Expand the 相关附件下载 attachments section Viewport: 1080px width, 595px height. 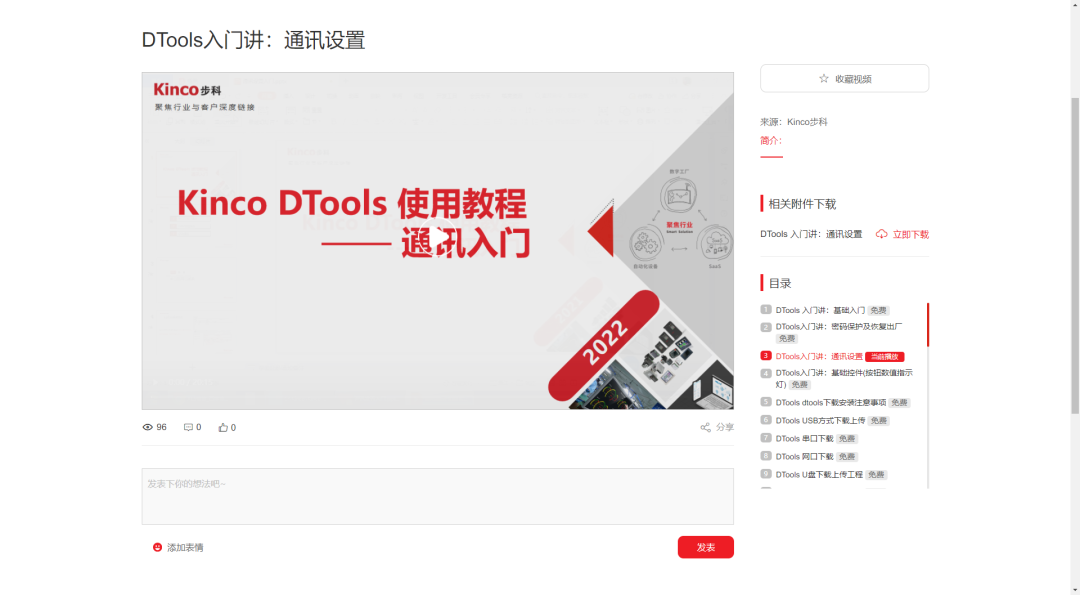pos(800,203)
